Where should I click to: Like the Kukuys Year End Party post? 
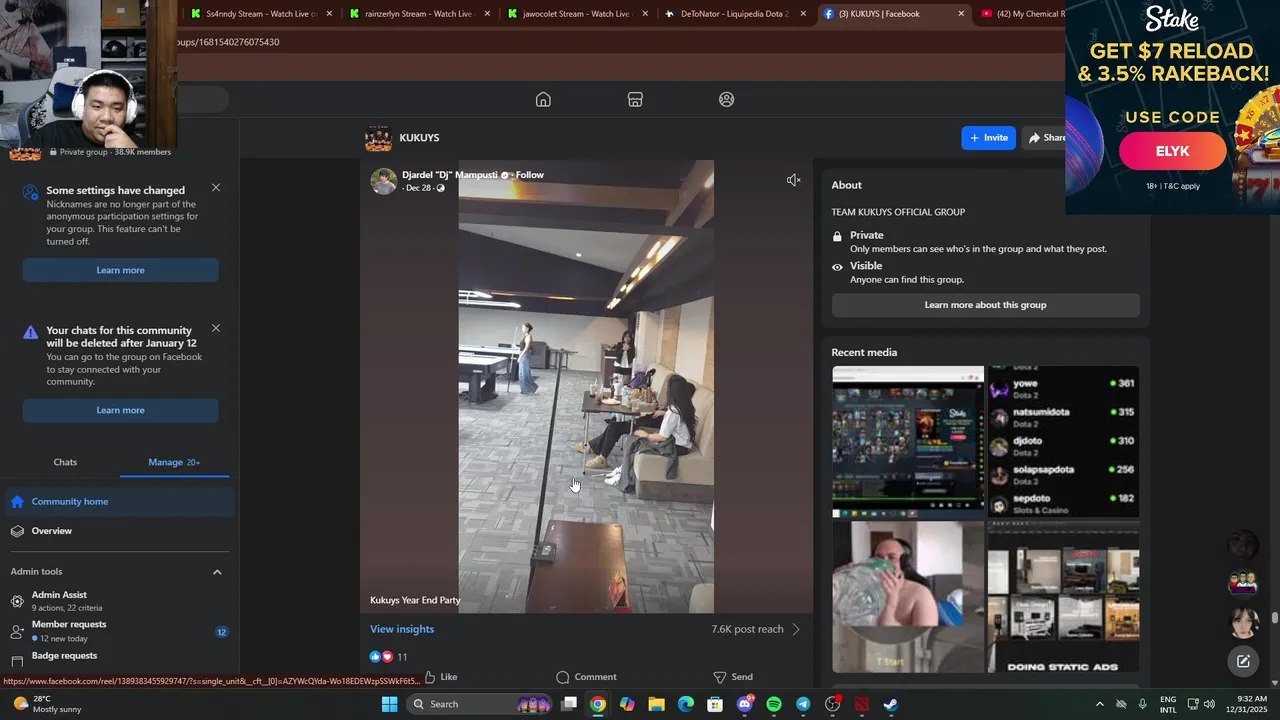pos(440,677)
